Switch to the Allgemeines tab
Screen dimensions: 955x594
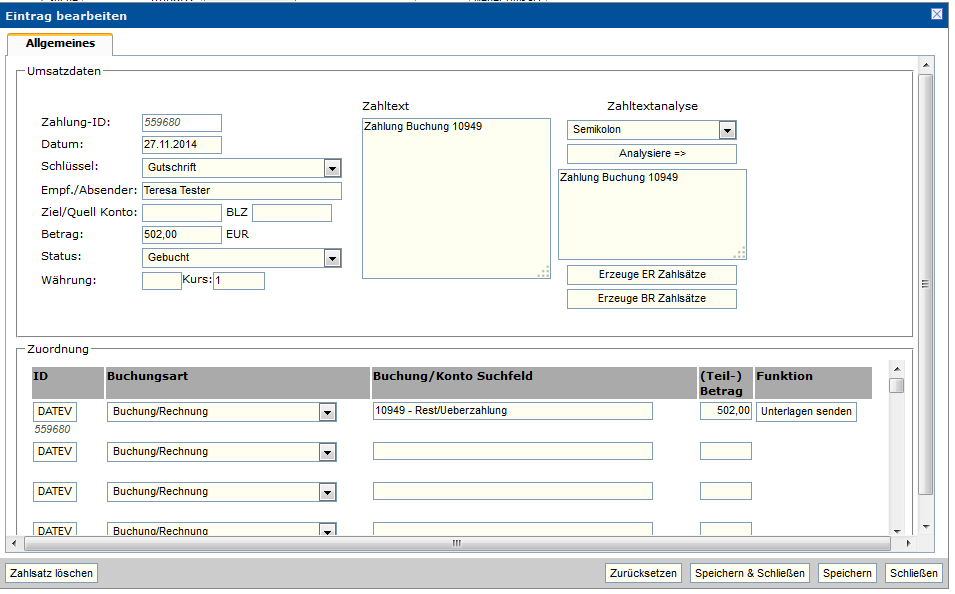coord(60,43)
